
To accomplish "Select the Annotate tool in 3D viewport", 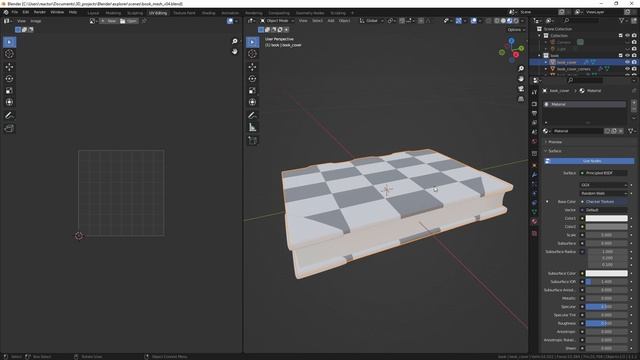I will 252,116.
